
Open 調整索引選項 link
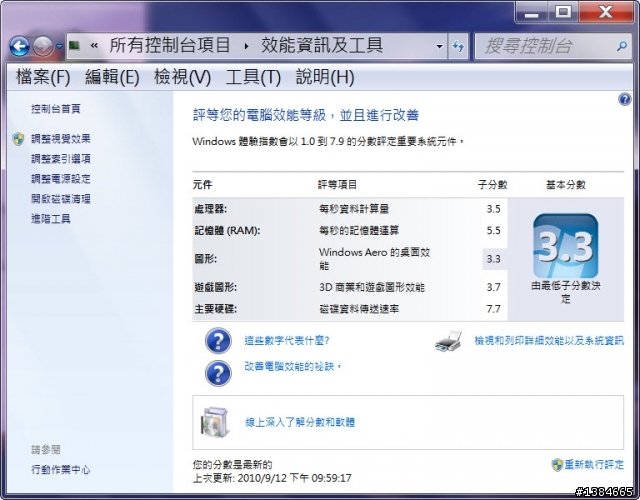(61, 159)
